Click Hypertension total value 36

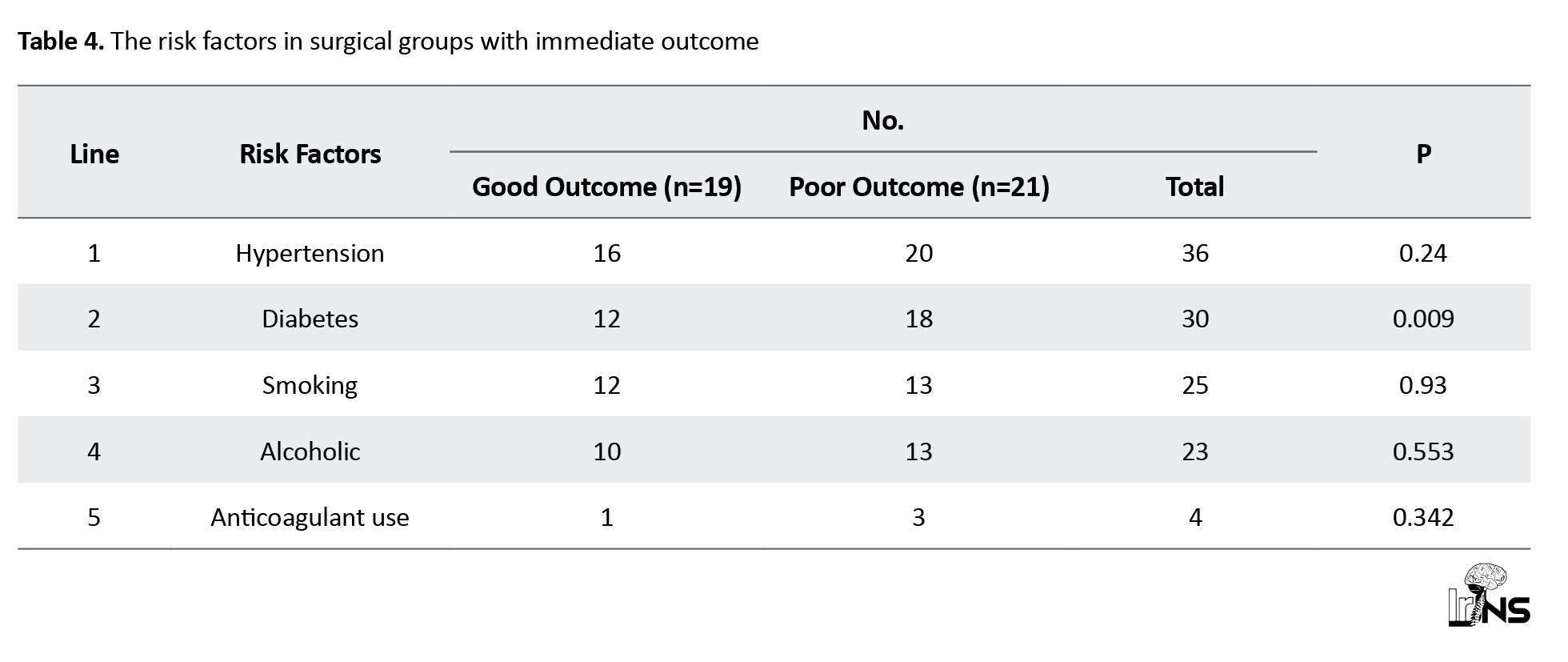[1194, 253]
